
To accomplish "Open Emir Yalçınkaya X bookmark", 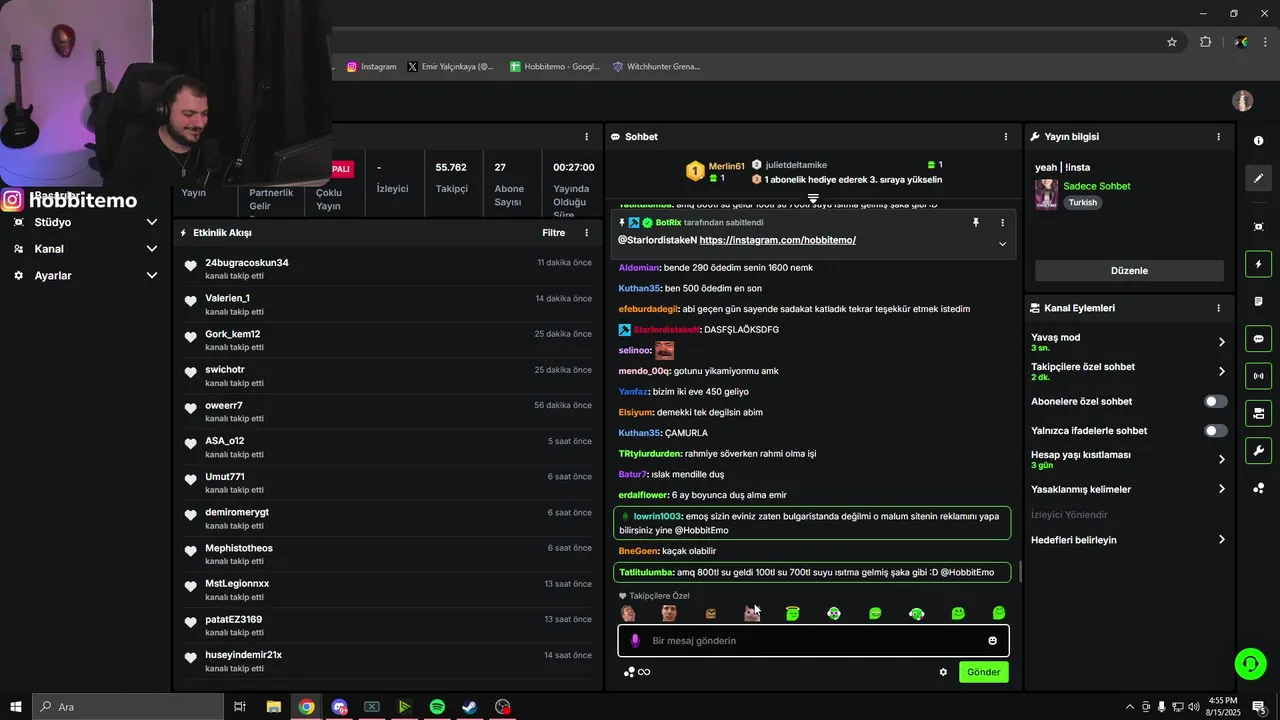I will pyautogui.click(x=451, y=67).
